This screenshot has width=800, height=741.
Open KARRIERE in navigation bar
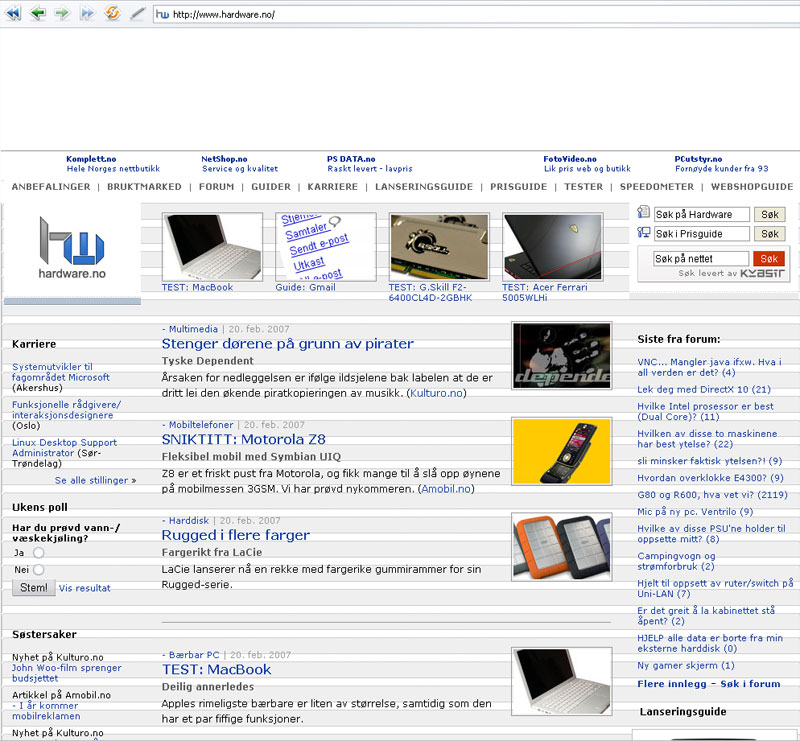point(333,187)
